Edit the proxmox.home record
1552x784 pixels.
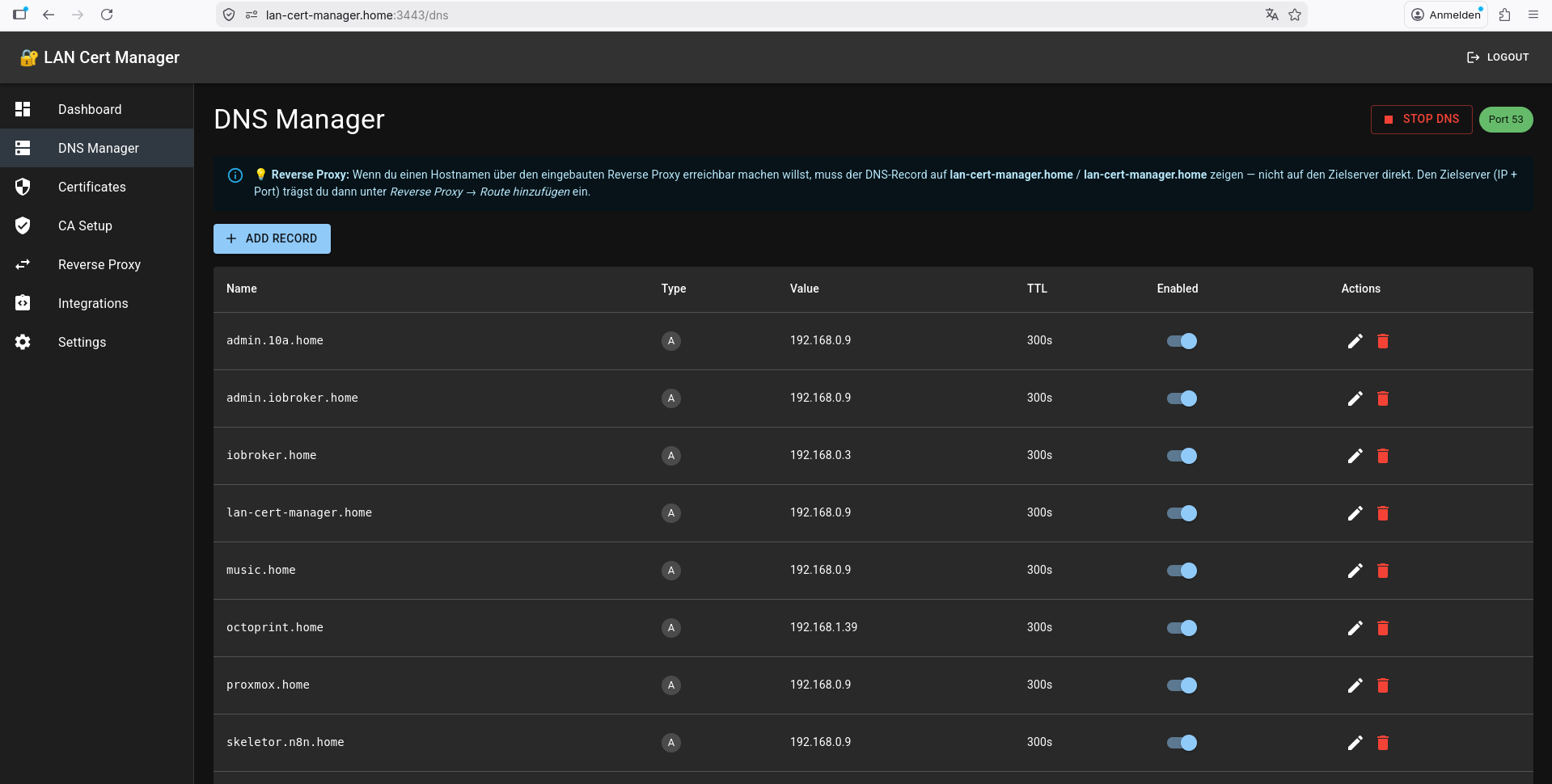pyautogui.click(x=1355, y=685)
